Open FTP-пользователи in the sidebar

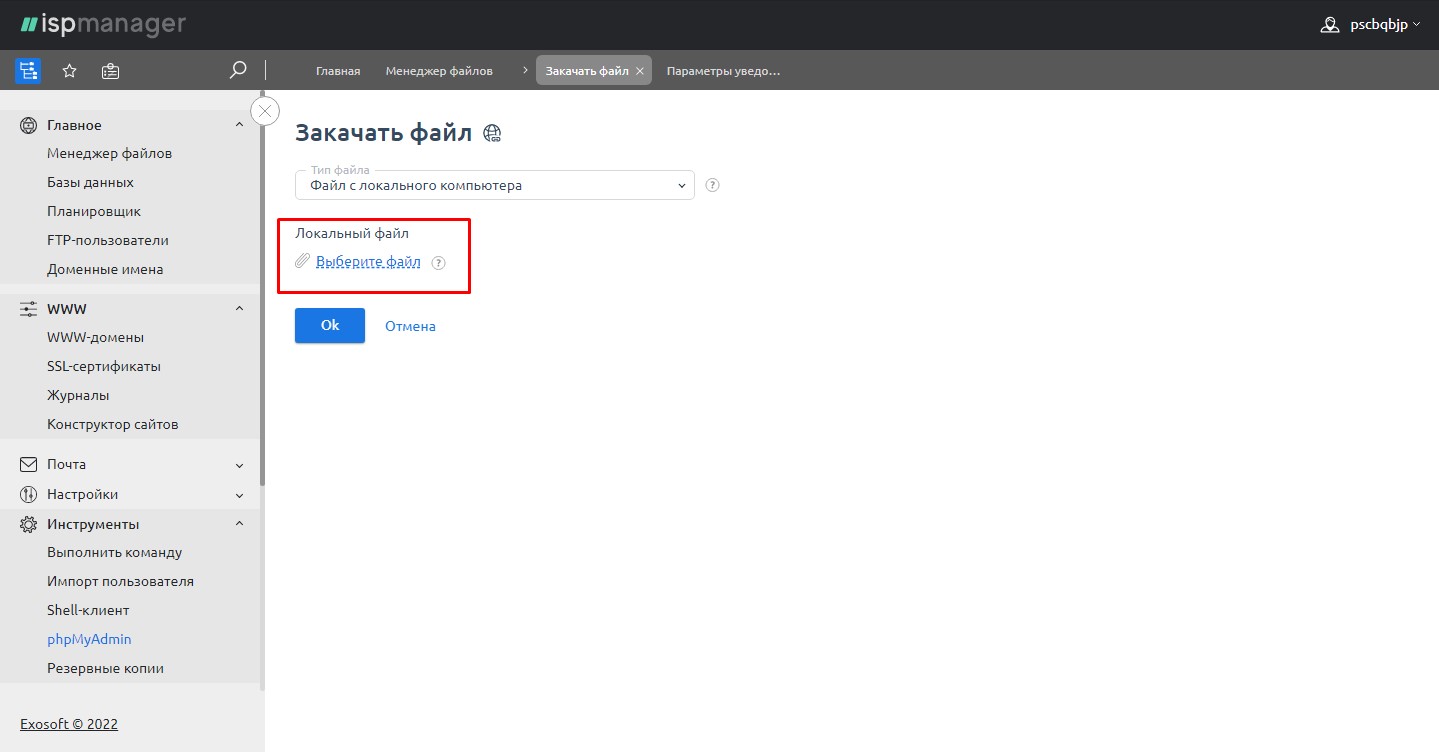pyautogui.click(x=108, y=240)
